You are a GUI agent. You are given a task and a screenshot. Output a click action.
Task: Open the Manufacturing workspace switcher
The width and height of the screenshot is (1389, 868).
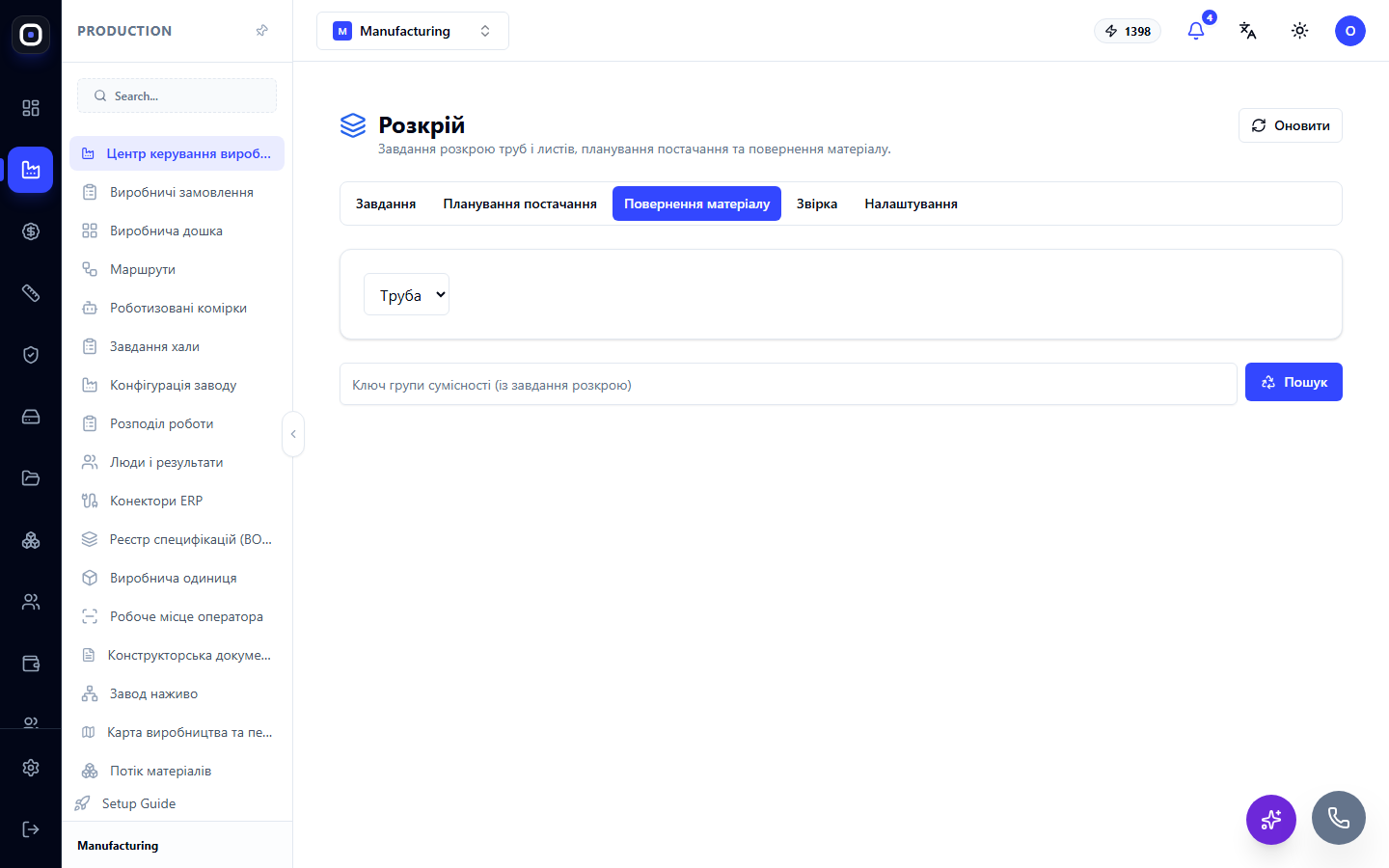tap(413, 31)
